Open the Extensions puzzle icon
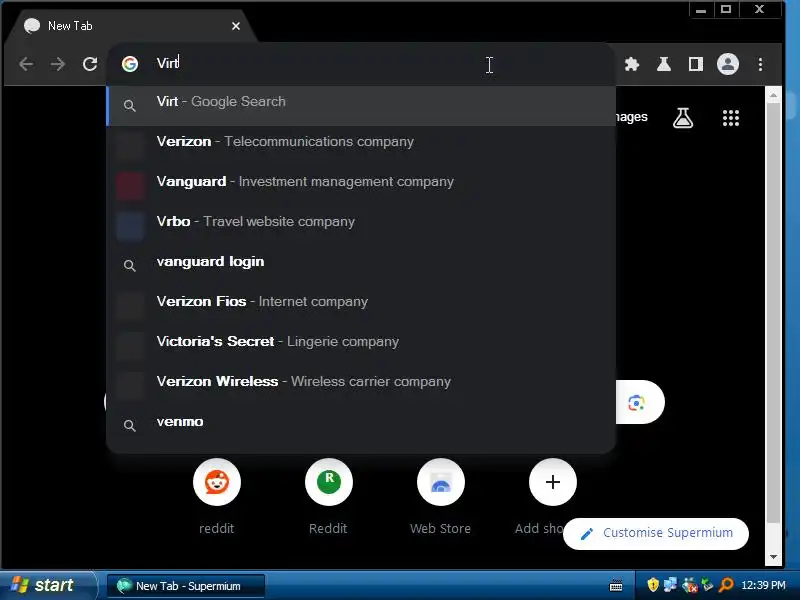Viewport: 800px width, 600px height. 632,64
